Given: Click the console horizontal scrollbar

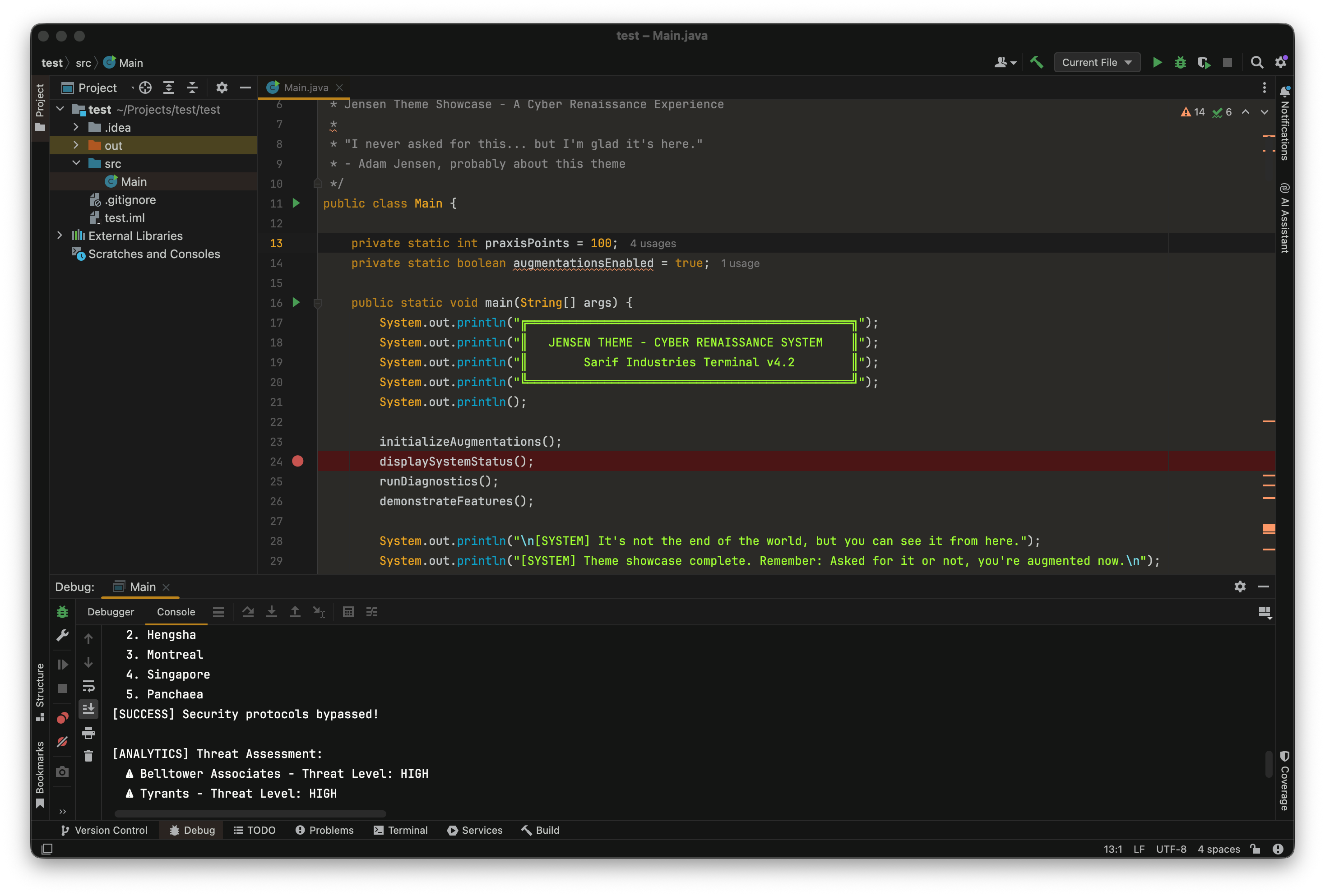Looking at the screenshot, I should 250,813.
